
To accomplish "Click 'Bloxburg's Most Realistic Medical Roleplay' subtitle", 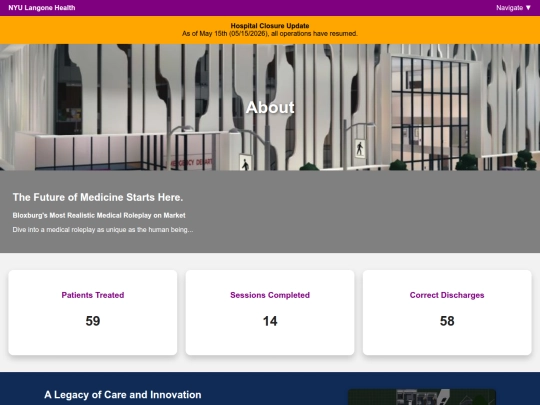I will pos(99,216).
